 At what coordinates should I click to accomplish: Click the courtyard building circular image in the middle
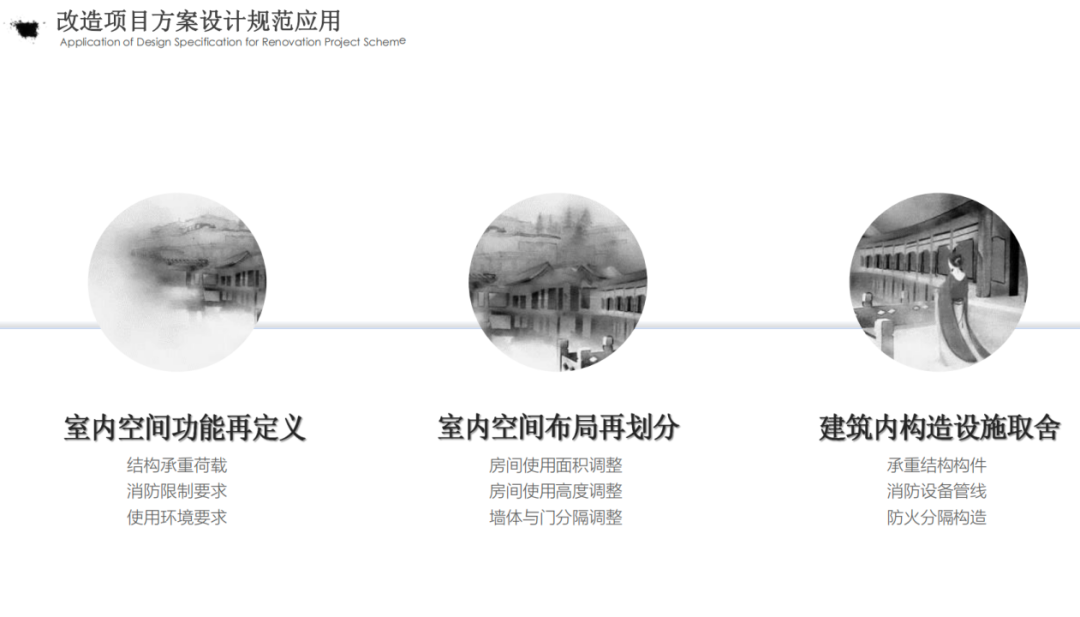click(x=558, y=282)
